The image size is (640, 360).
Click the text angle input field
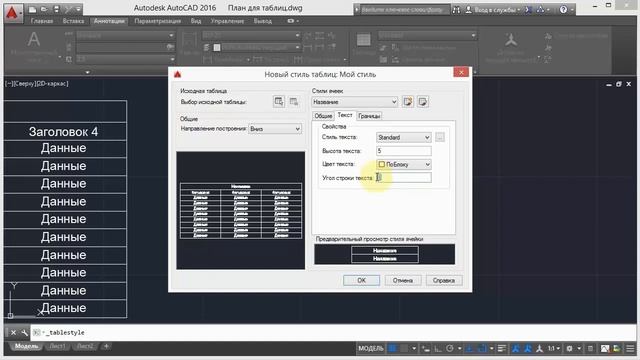point(403,178)
